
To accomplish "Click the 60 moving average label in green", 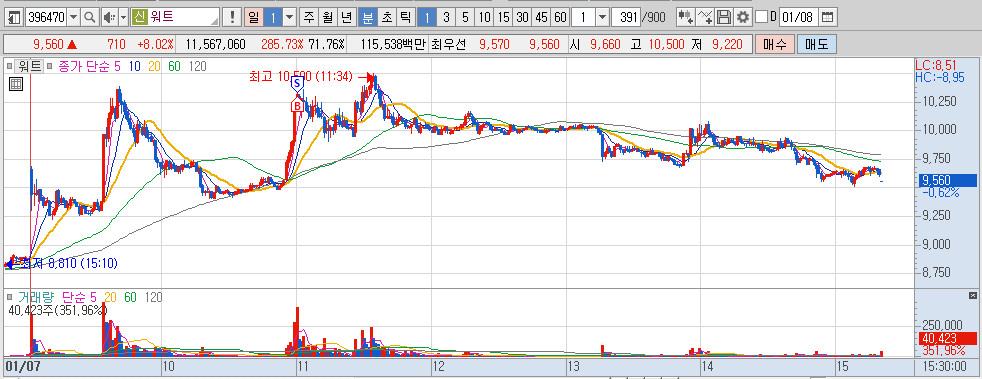I will [x=175, y=66].
